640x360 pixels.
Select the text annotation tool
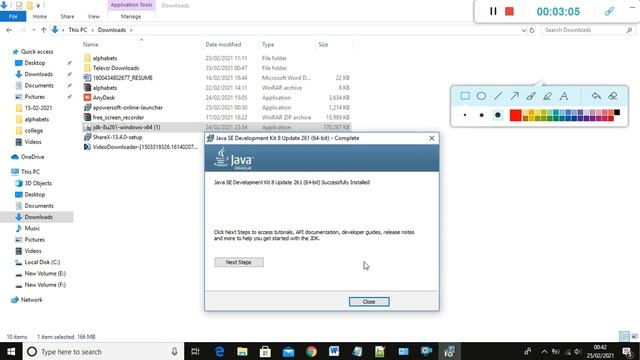(564, 96)
